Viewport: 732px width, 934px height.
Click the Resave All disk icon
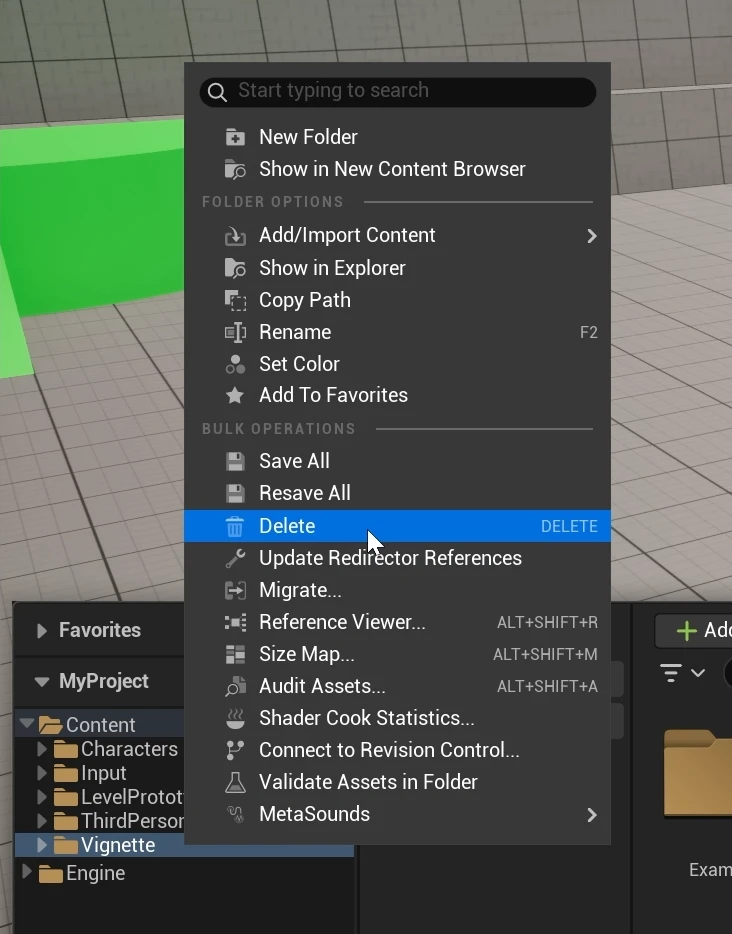pyautogui.click(x=235, y=493)
